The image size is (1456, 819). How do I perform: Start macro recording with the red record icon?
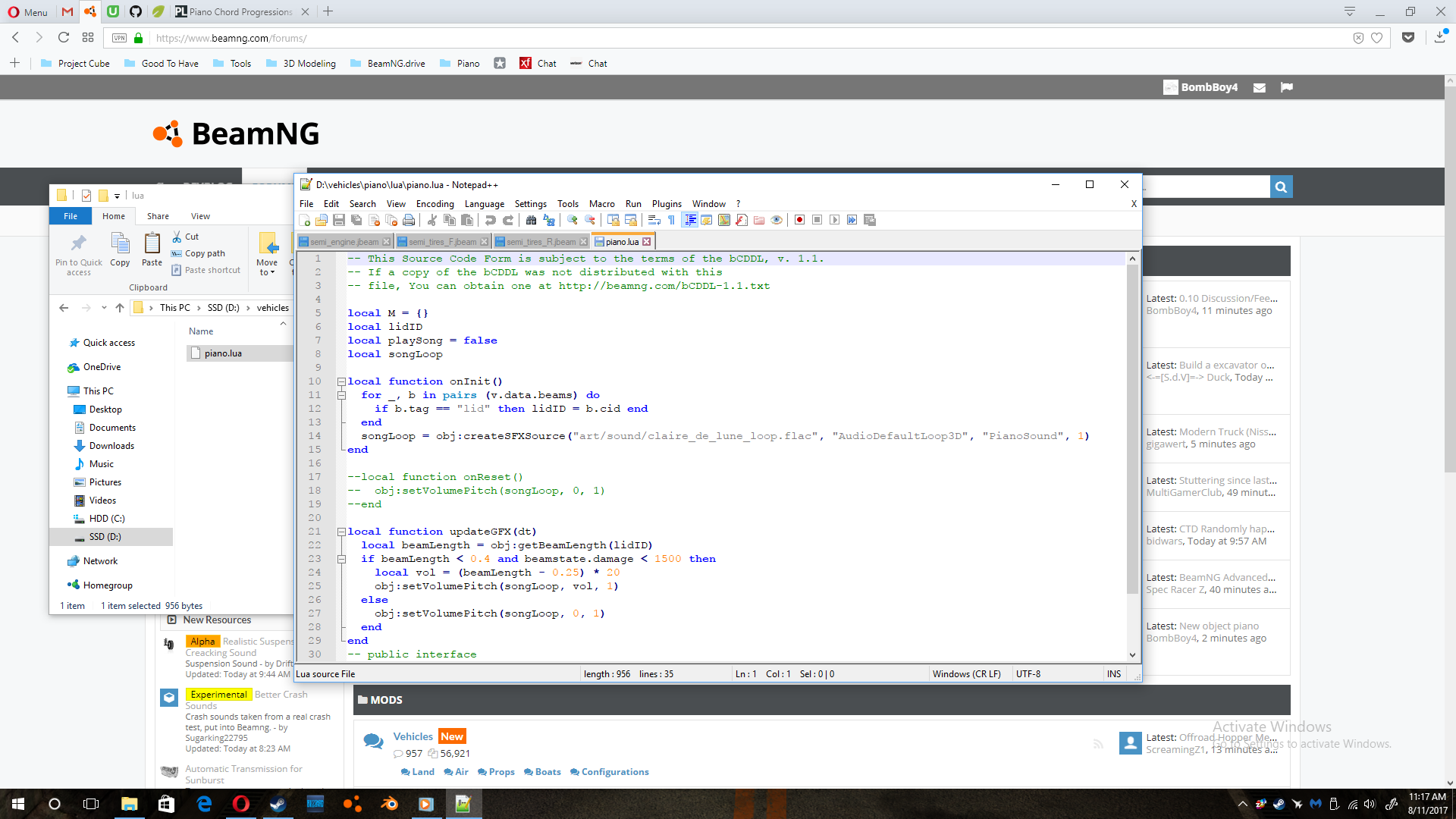tap(799, 220)
